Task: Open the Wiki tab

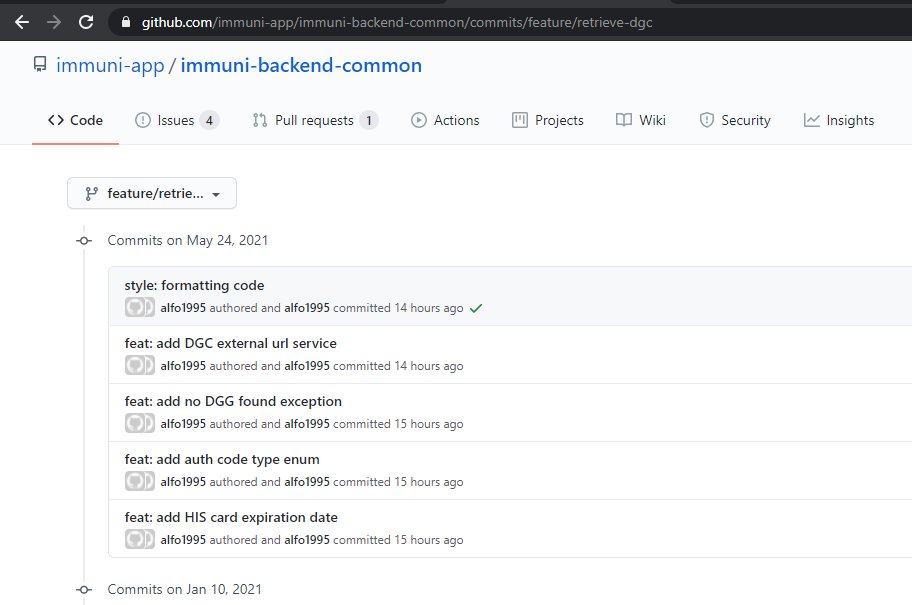Action: [x=640, y=120]
